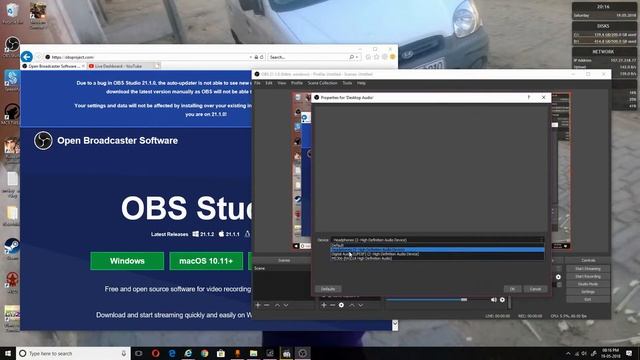Click the Type here to search taskbar box

73,353
